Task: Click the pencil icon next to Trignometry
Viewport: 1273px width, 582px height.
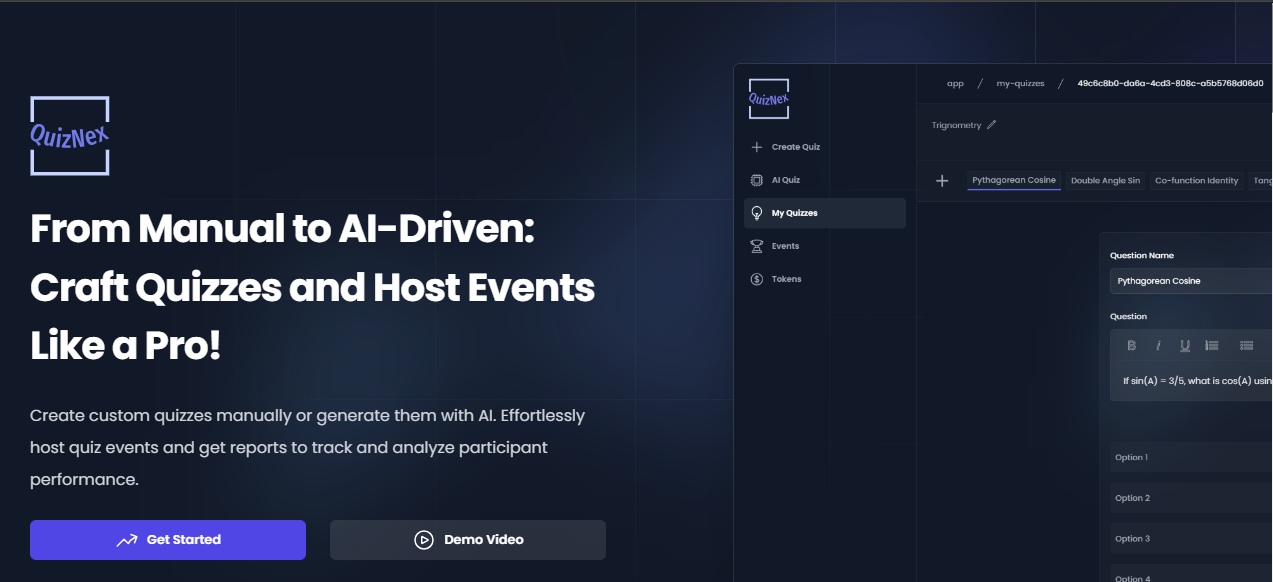Action: [x=992, y=125]
